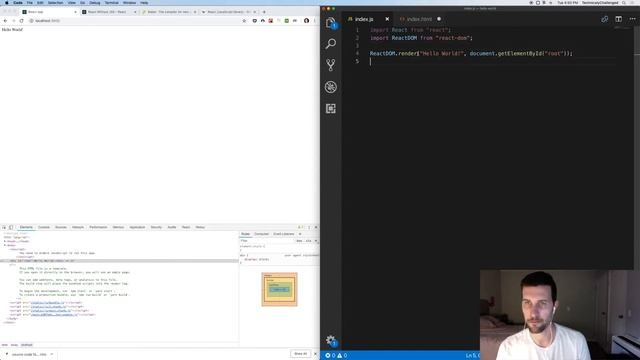Go back in the Chrome browser
Image resolution: width=640 pixels, height=360 pixels.
[5, 21]
